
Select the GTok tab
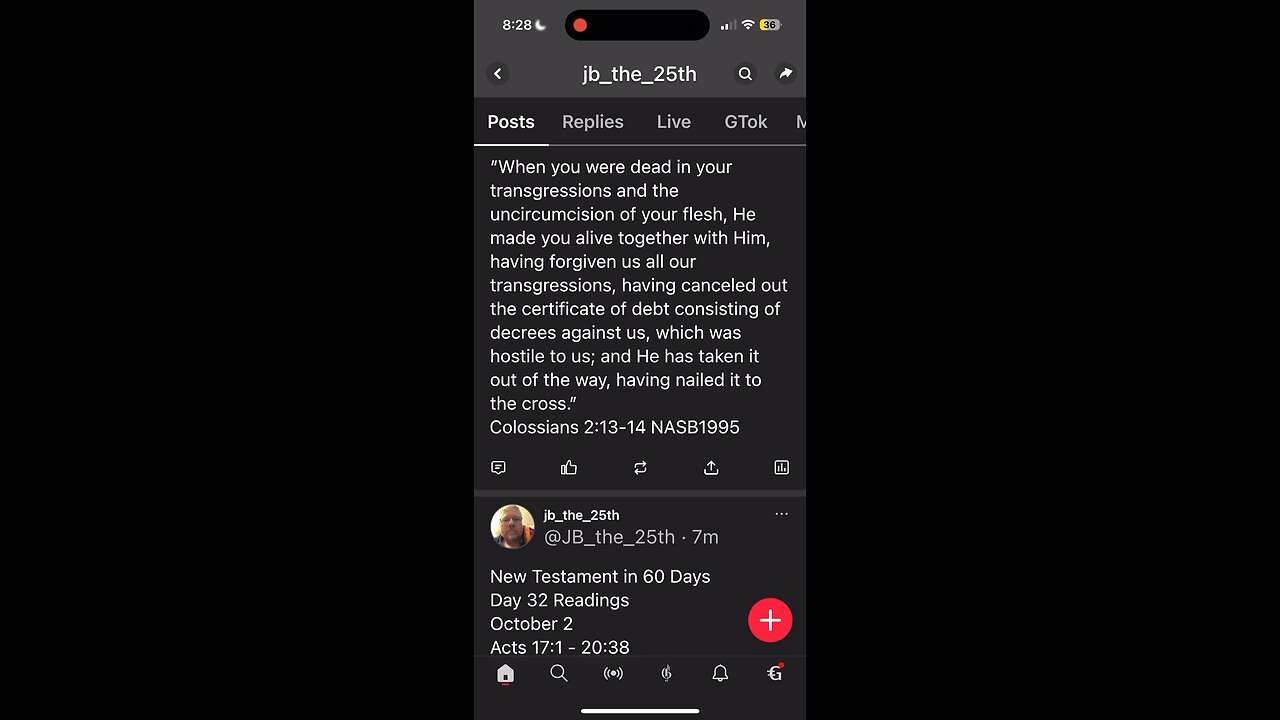coord(746,122)
